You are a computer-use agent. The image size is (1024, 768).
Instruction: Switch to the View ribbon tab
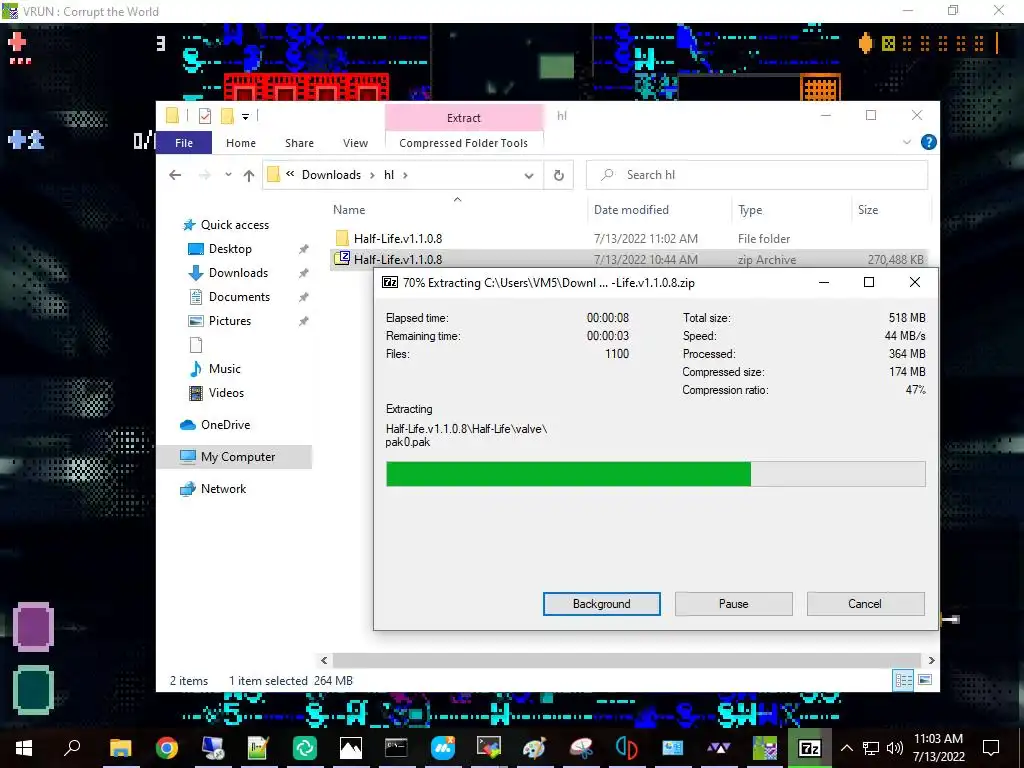tap(355, 143)
